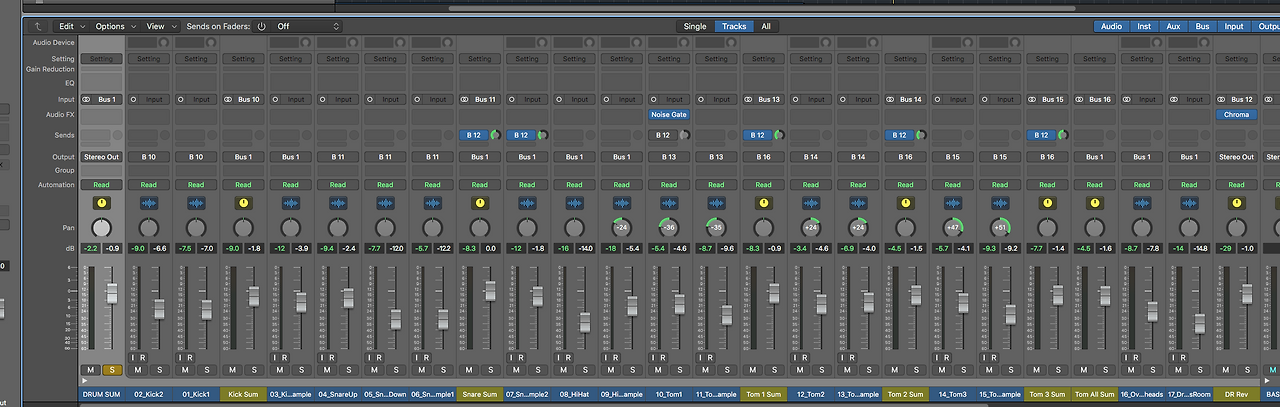1280x407 pixels.
Task: Click the pan knob on 09_Hi...ample strip
Action: coord(622,227)
